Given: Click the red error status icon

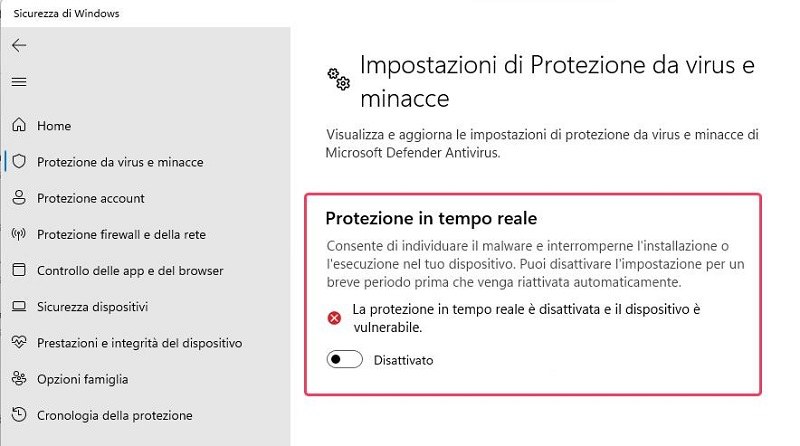Looking at the screenshot, I should point(335,318).
